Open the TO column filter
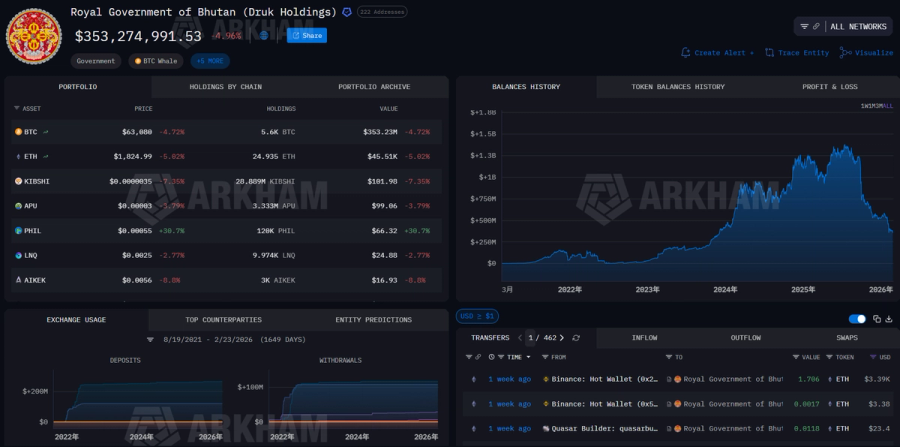 (669, 357)
